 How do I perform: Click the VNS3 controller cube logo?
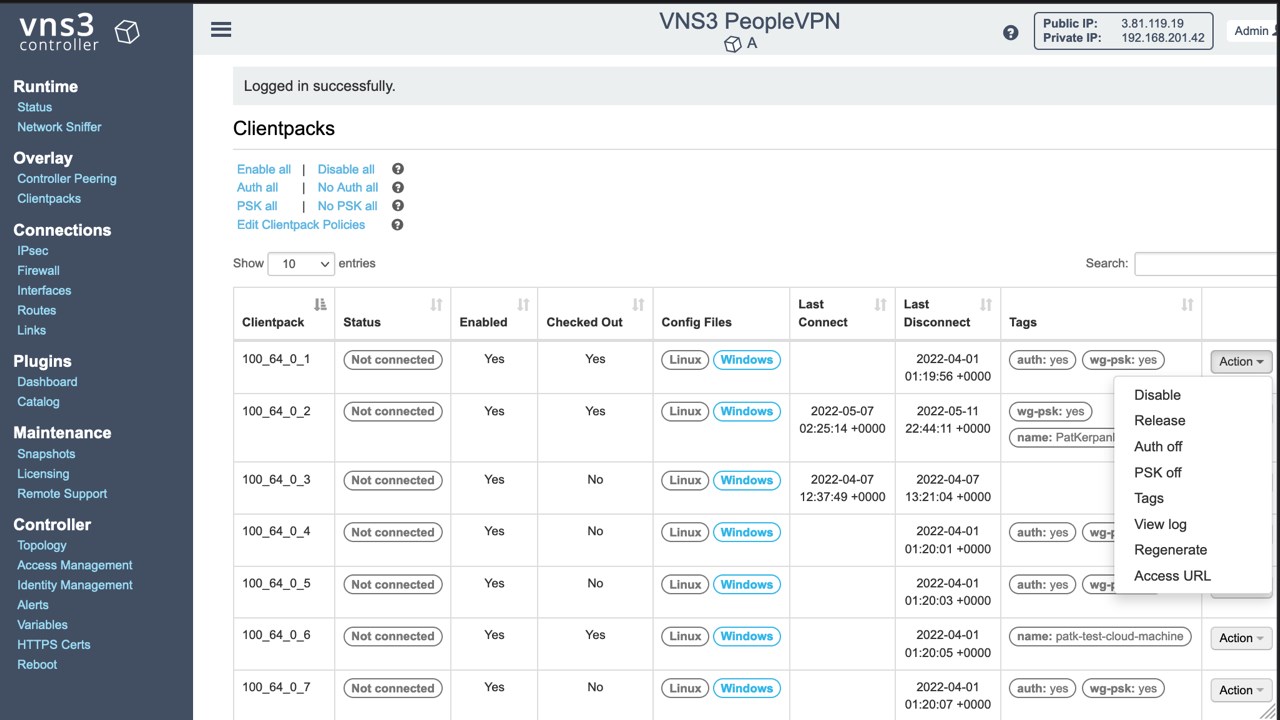[127, 32]
